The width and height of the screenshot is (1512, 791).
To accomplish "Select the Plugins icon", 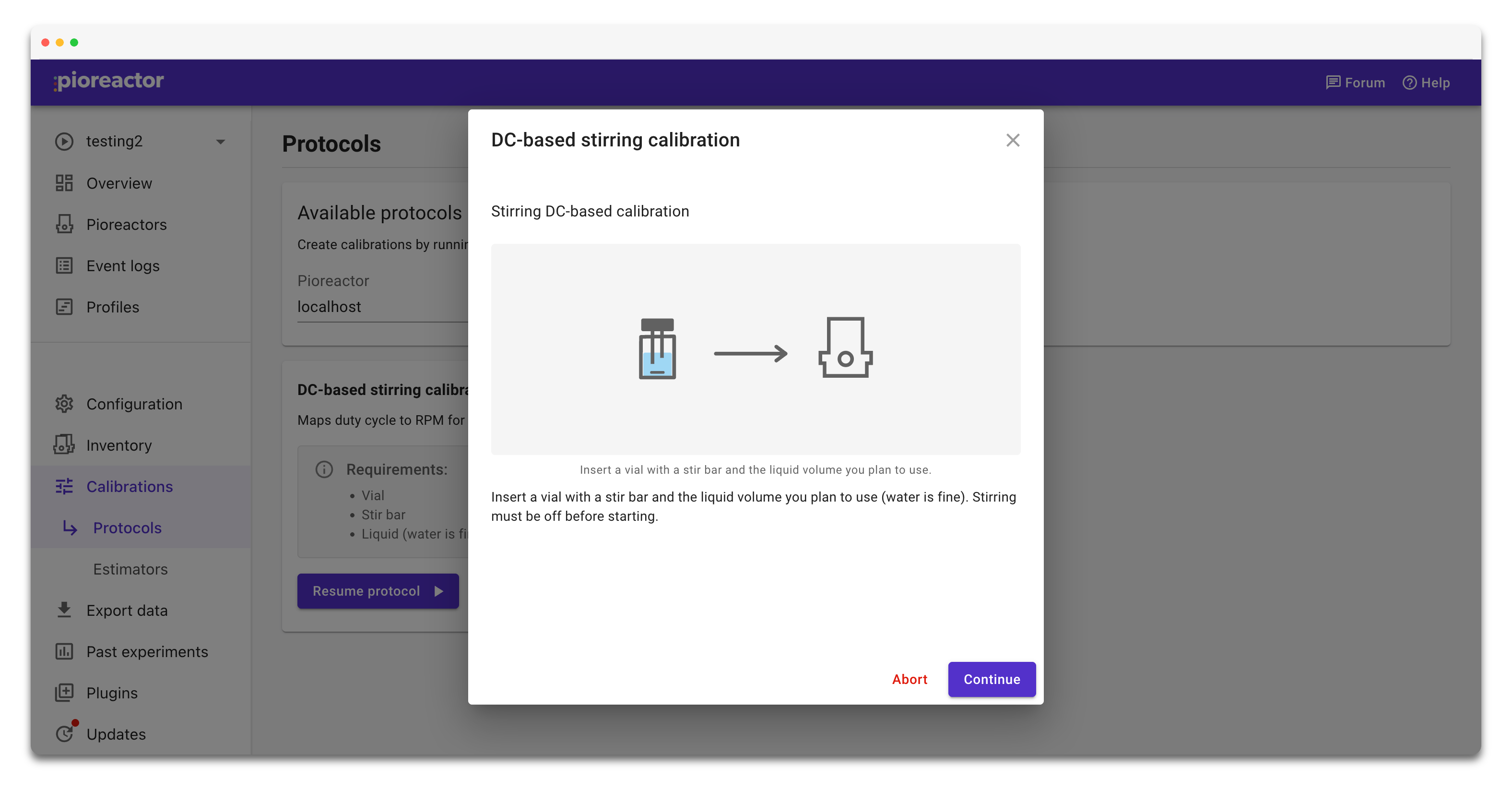I will click(x=65, y=693).
